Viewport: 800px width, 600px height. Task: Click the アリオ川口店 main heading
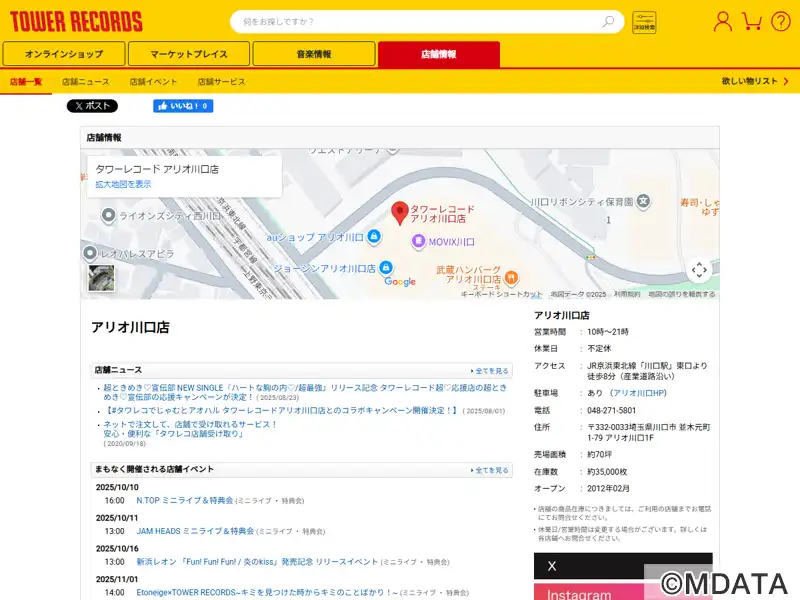(130, 327)
